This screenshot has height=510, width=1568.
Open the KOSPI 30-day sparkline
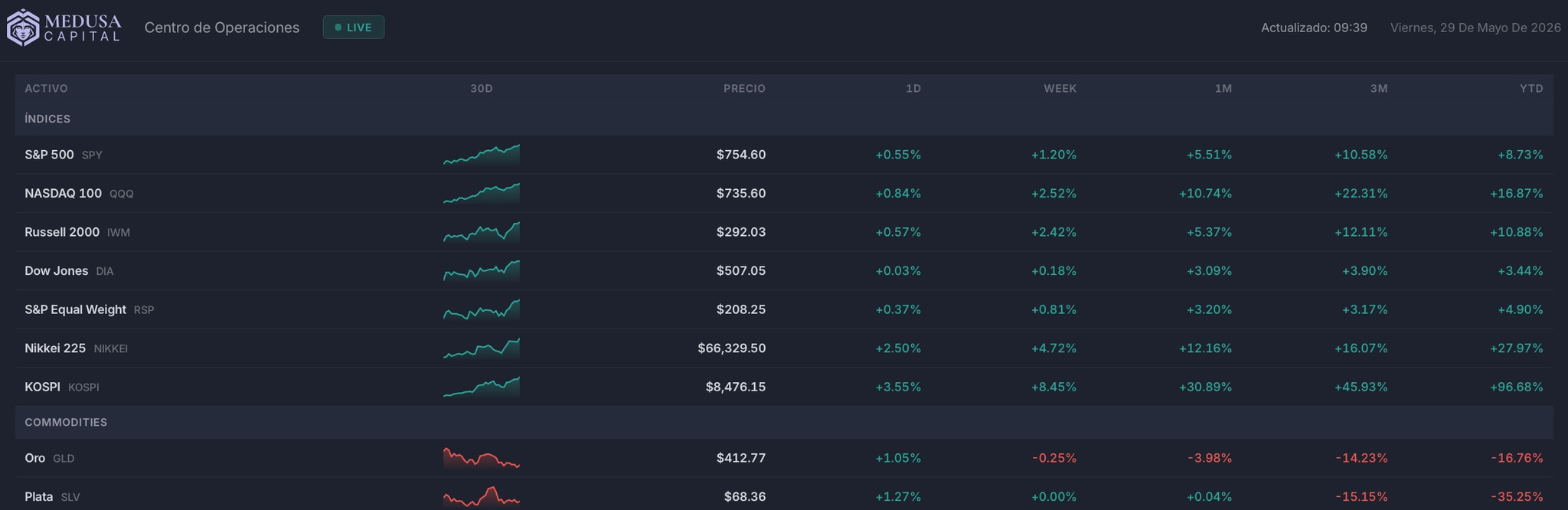coord(482,387)
